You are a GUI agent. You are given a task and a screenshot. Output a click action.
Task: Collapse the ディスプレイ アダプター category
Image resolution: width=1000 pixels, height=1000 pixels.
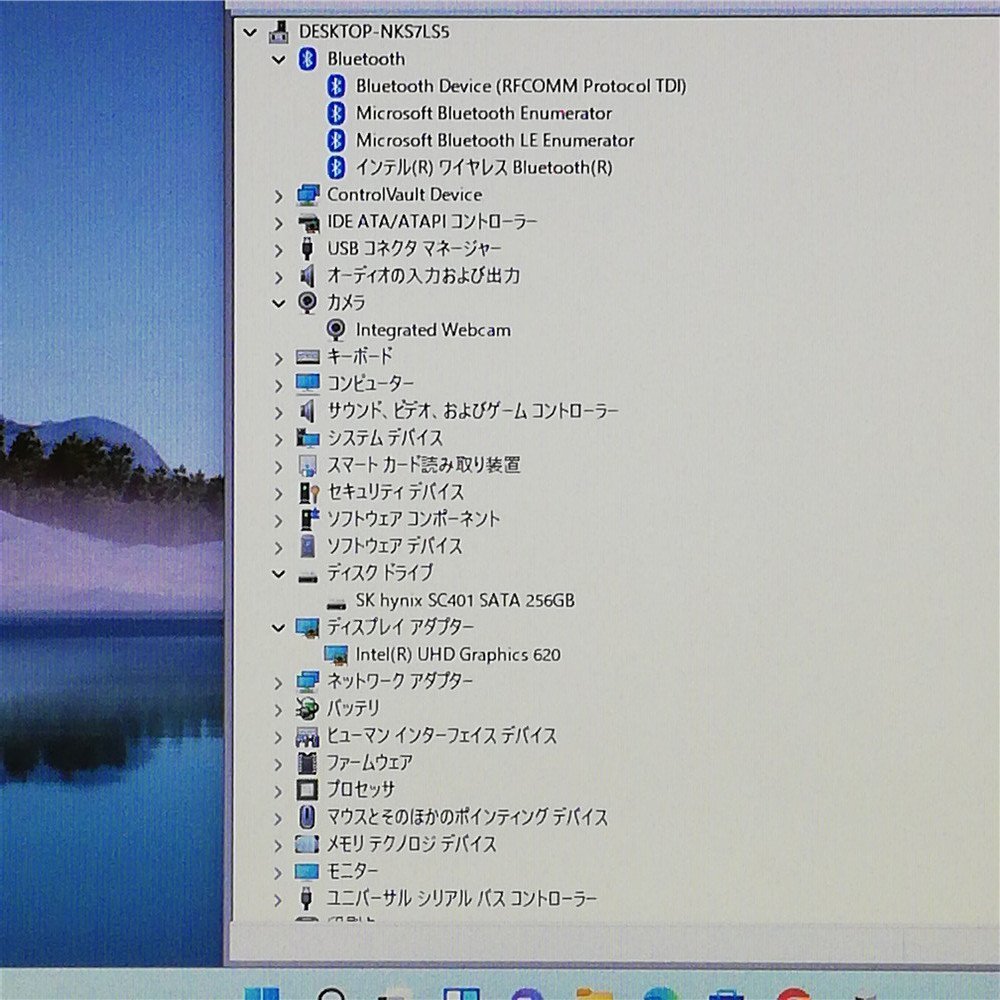(278, 628)
